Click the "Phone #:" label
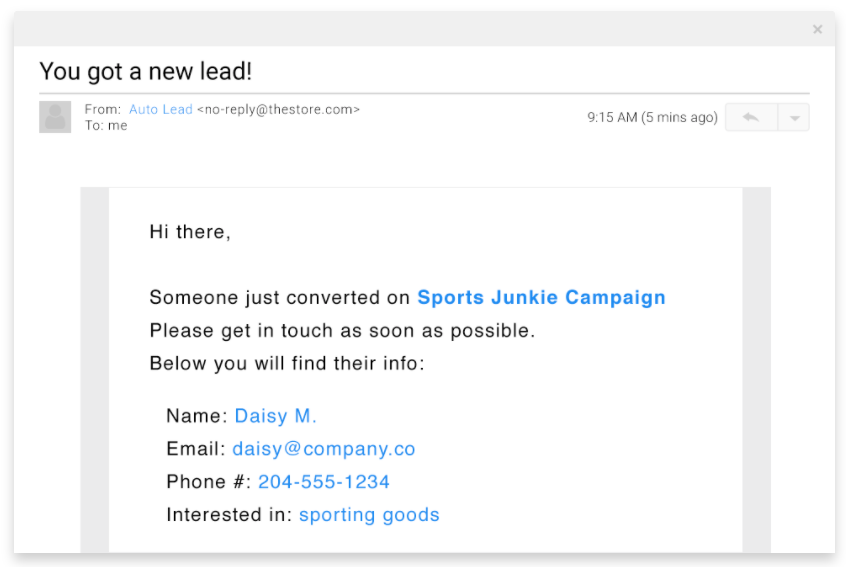The width and height of the screenshot is (846, 567). click(x=208, y=482)
